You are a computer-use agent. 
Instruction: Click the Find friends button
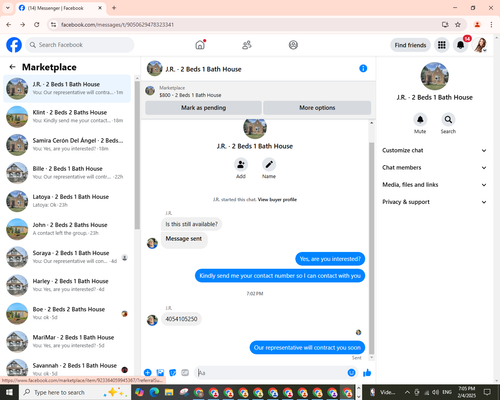click(x=410, y=45)
